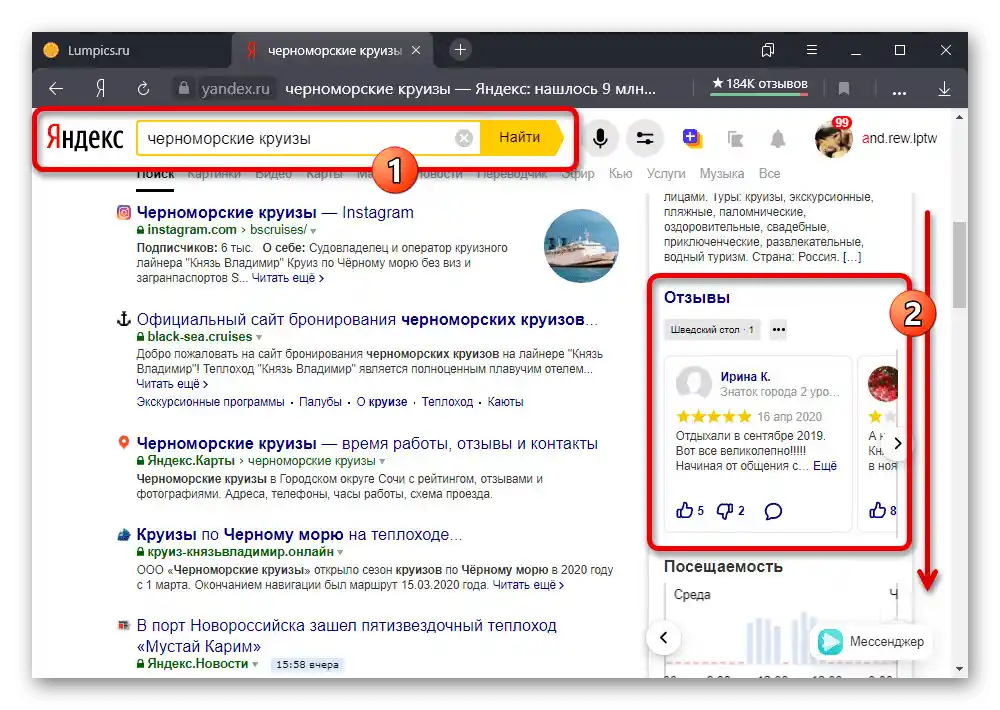
Task: Open the ship thumbnail image
Action: pos(581,246)
